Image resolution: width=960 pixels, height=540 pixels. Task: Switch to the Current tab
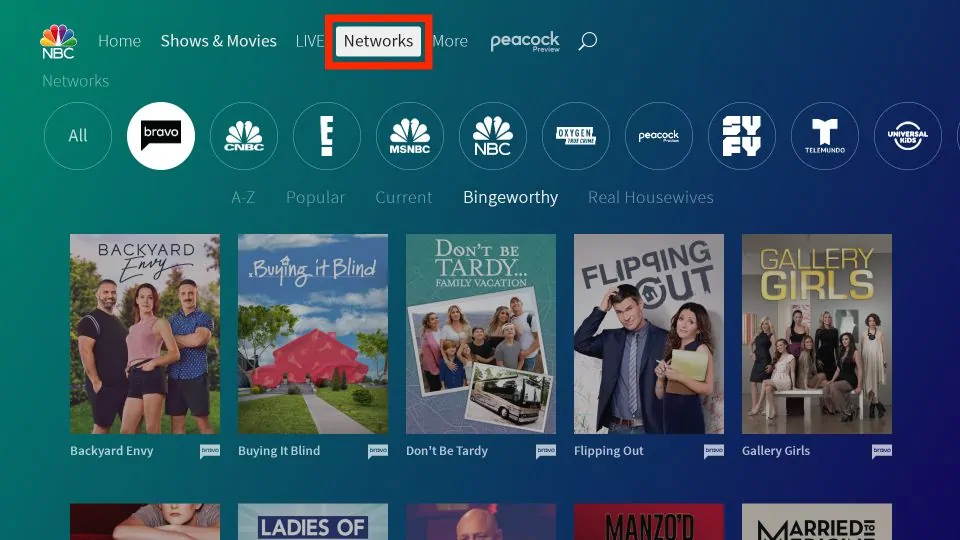click(x=403, y=197)
